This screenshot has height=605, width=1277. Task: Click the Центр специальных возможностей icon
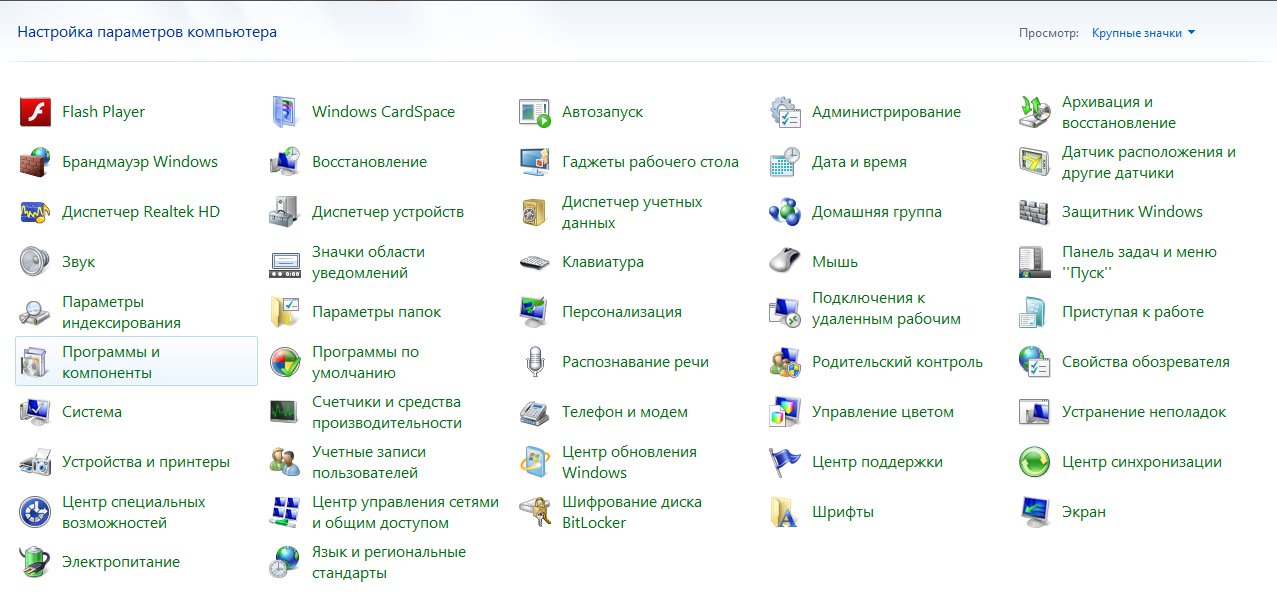[35, 512]
